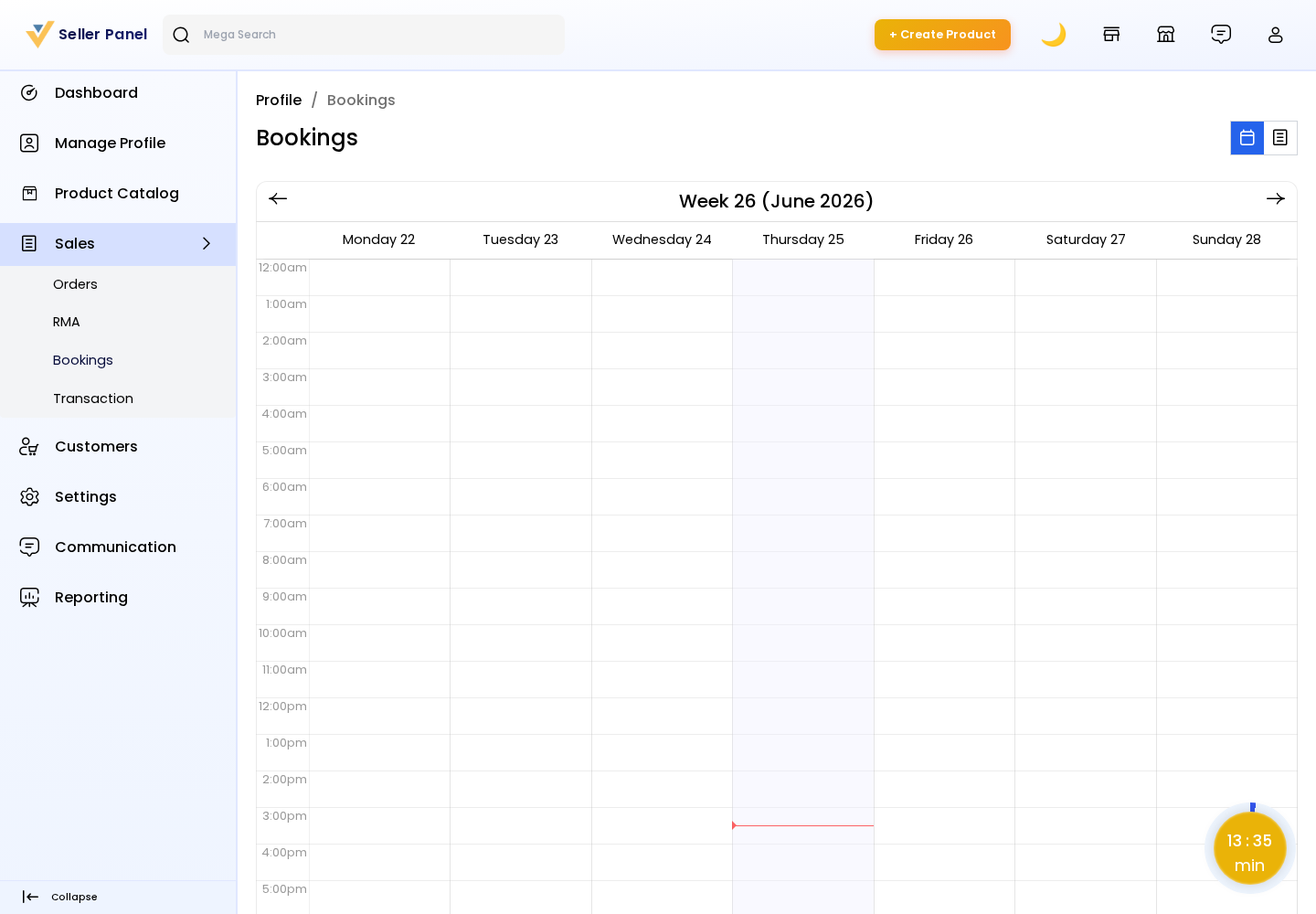The height and width of the screenshot is (914, 1316).
Task: Click the 3:00pm time label
Action: point(284,816)
